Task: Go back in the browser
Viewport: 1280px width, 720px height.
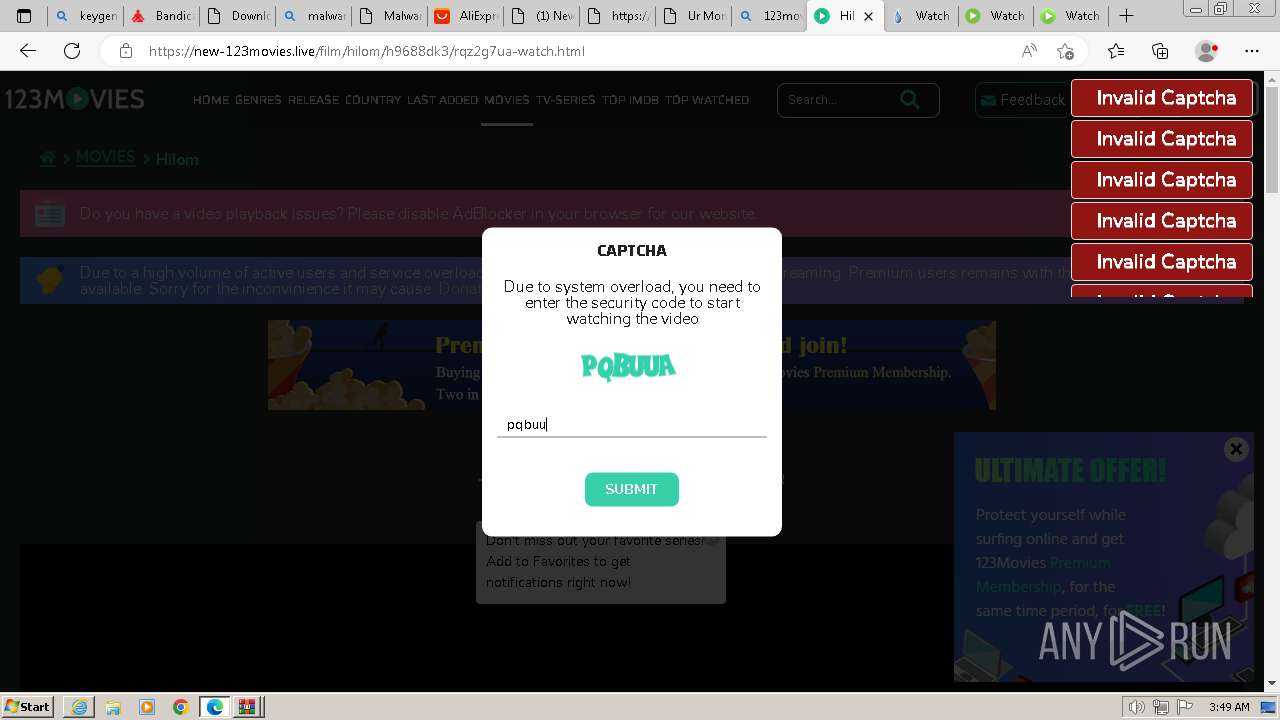Action: [x=28, y=51]
